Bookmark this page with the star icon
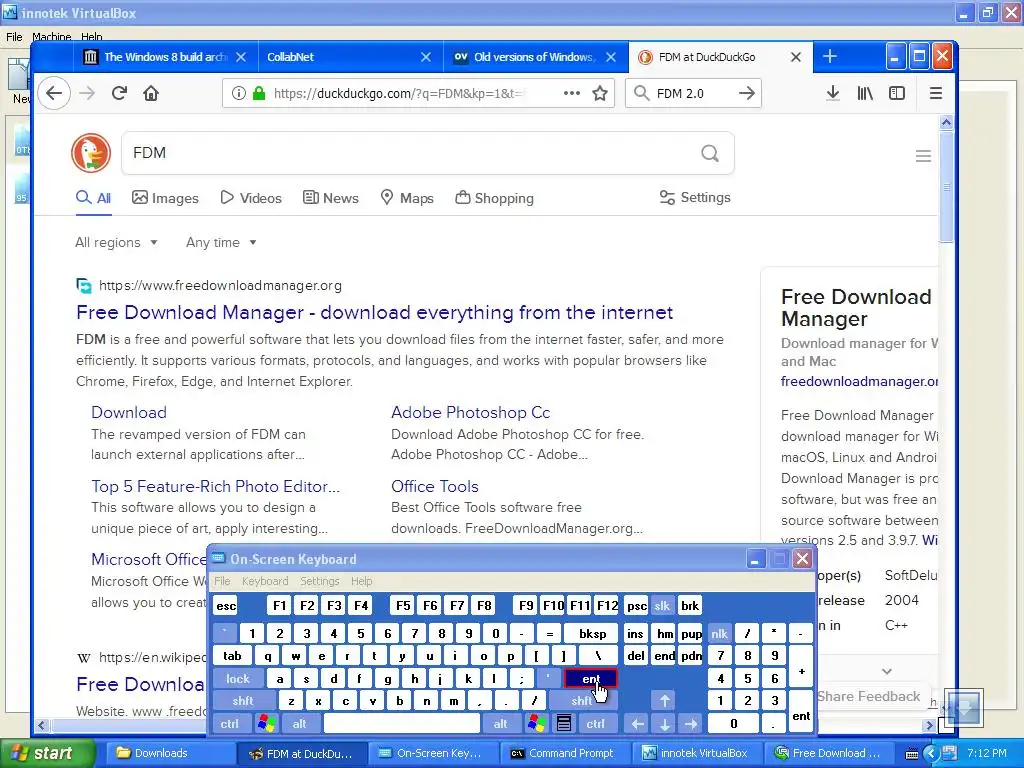 pyautogui.click(x=600, y=93)
